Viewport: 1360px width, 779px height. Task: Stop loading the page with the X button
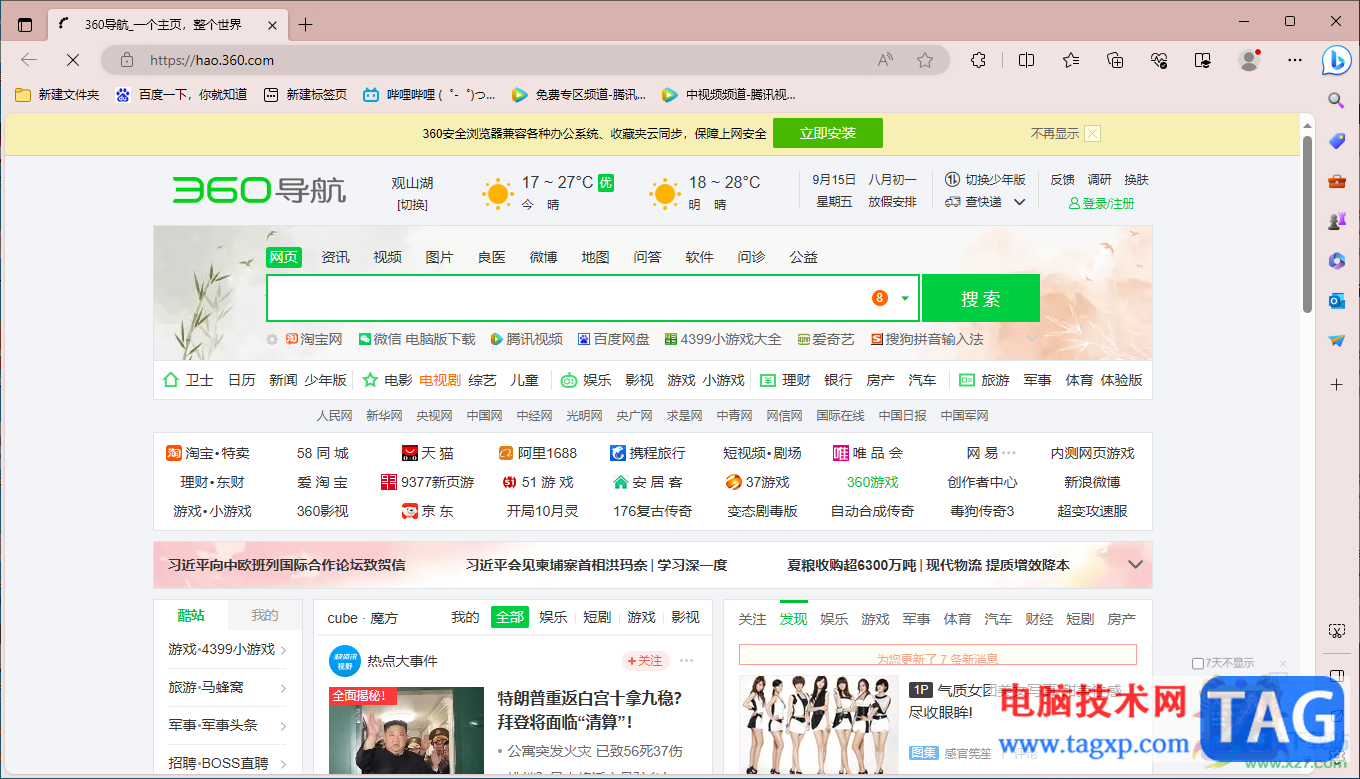click(72, 60)
